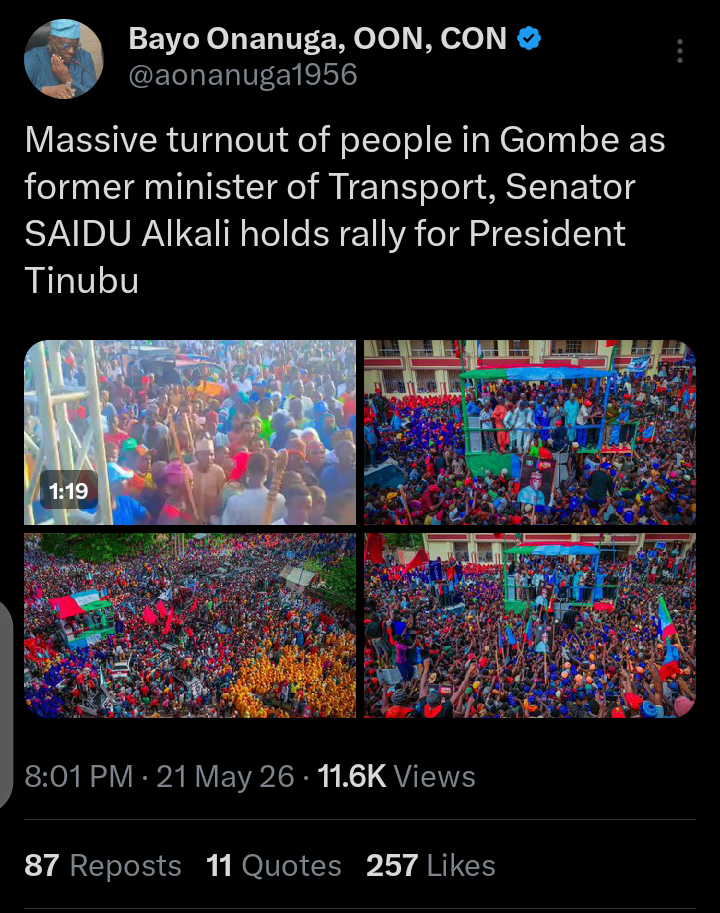Viewport: 720px width, 913px height.
Task: View the 11 Quotes list
Action: tap(274, 865)
